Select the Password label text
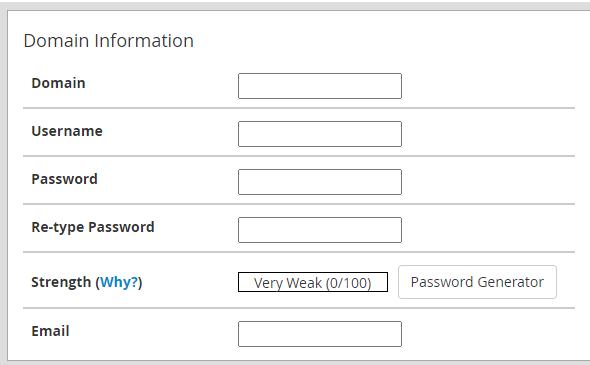Screen dimensions: 590x365 click(64, 179)
